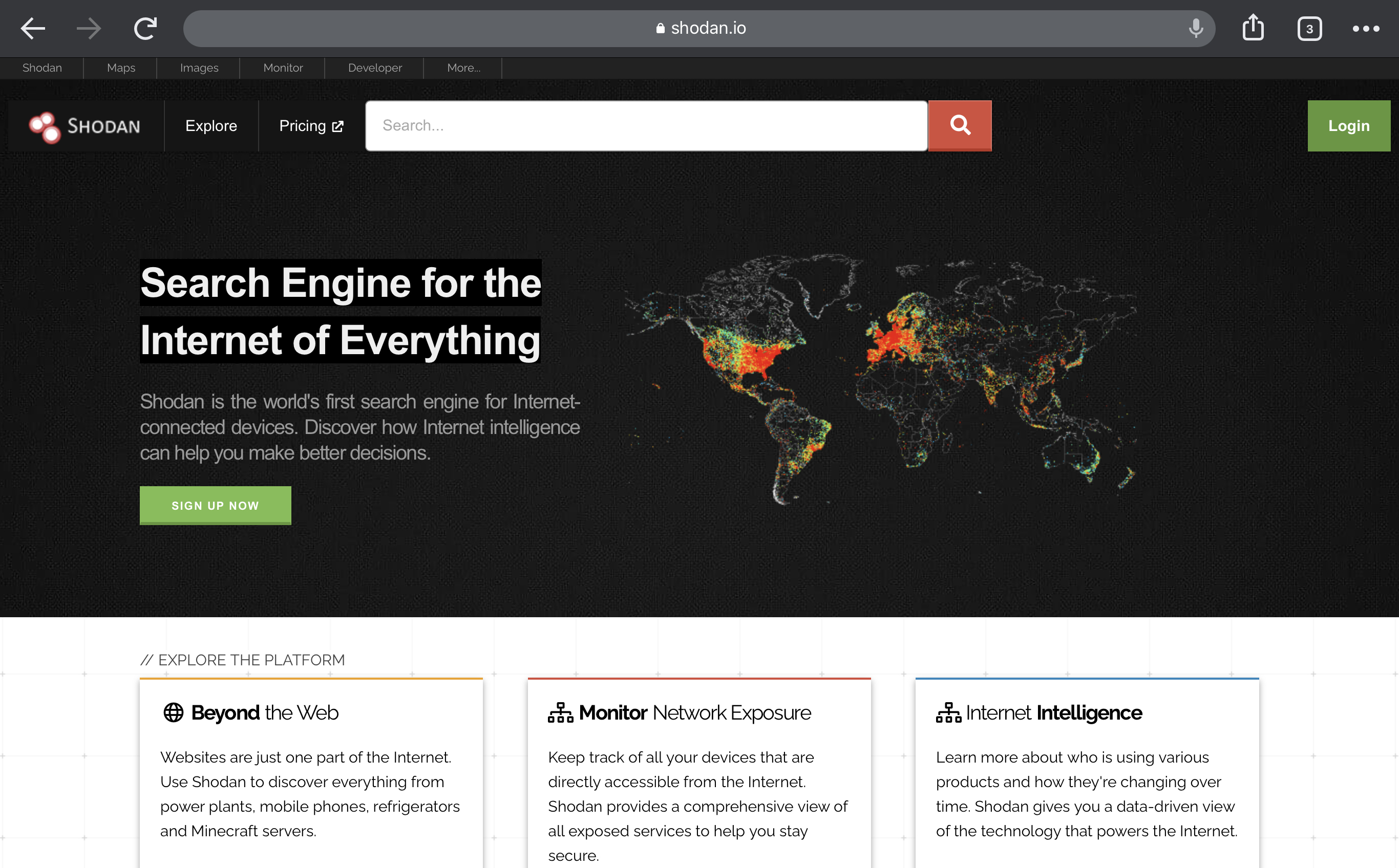Click the world heat map image
1399x868 pixels.
pos(880,379)
